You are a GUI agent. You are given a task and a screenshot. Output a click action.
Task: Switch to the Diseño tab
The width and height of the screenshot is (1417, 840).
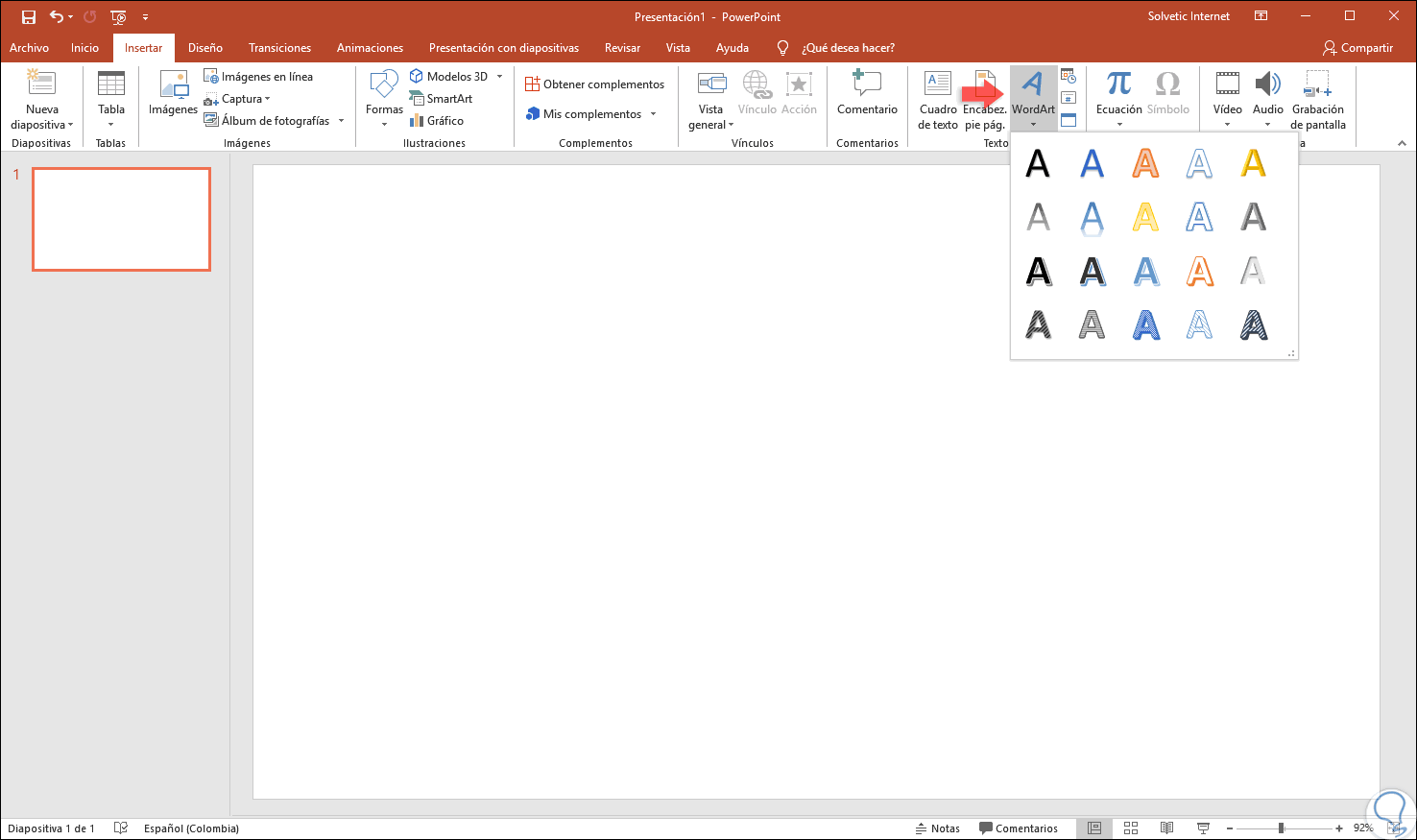click(205, 48)
